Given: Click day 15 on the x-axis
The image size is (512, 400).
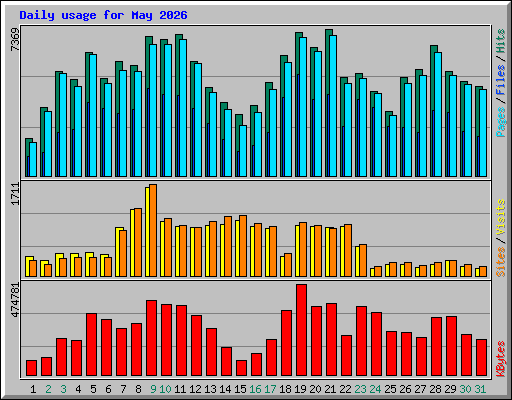Looking at the screenshot, I should tap(240, 389).
